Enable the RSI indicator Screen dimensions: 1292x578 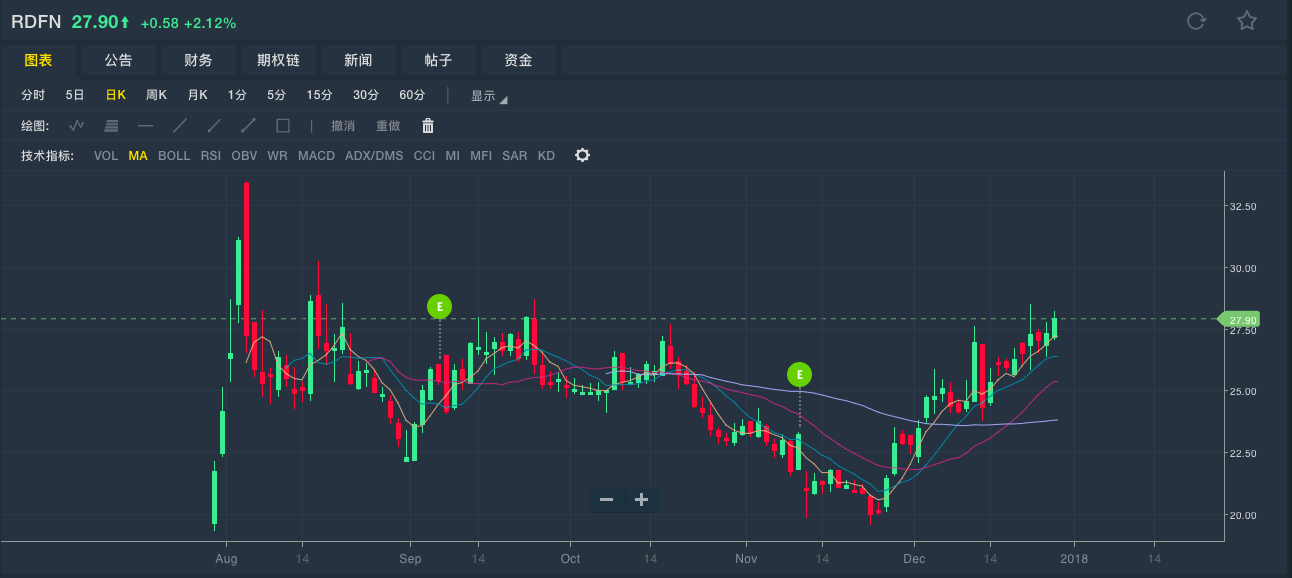pyautogui.click(x=211, y=156)
